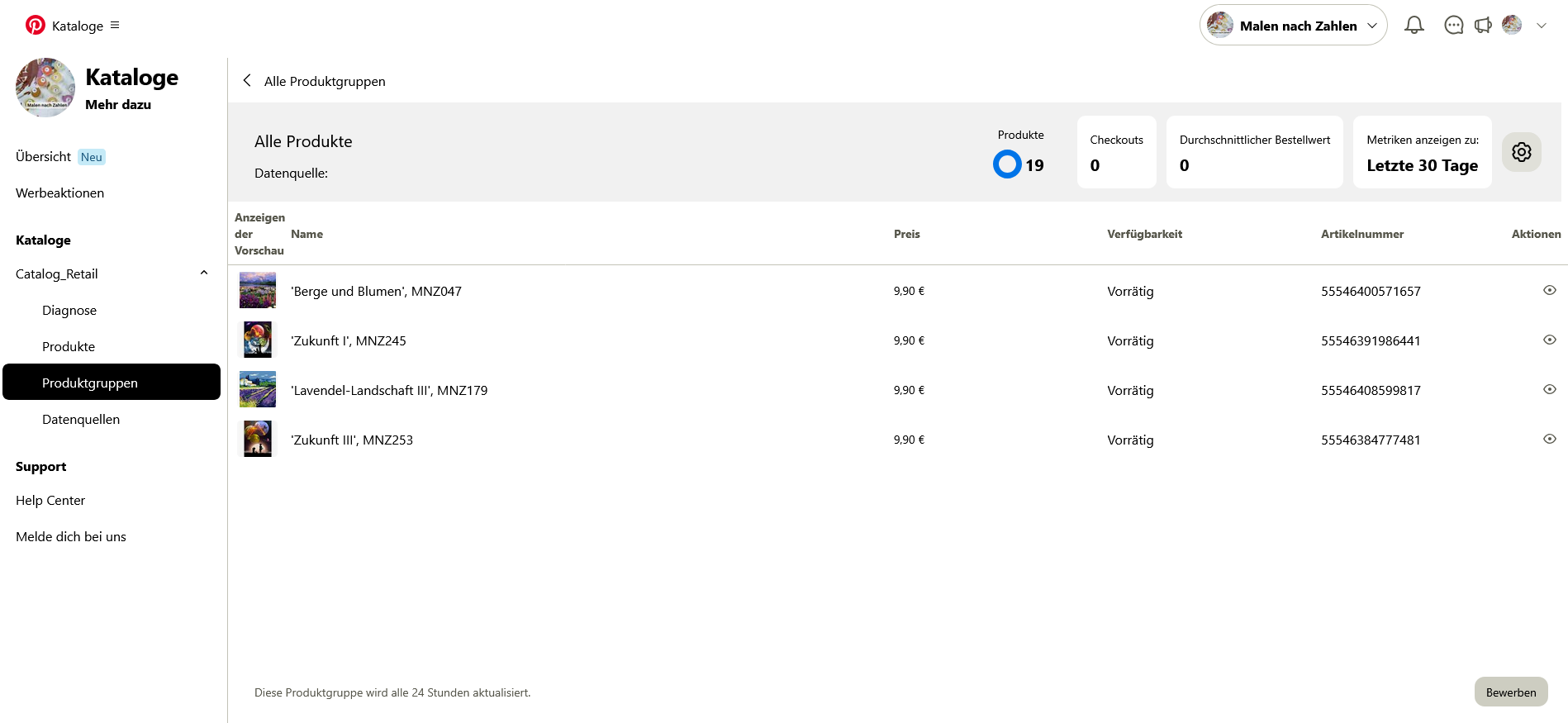Click the Artikelnummer column header
Viewport: 1568px width, 723px height.
tap(1362, 235)
